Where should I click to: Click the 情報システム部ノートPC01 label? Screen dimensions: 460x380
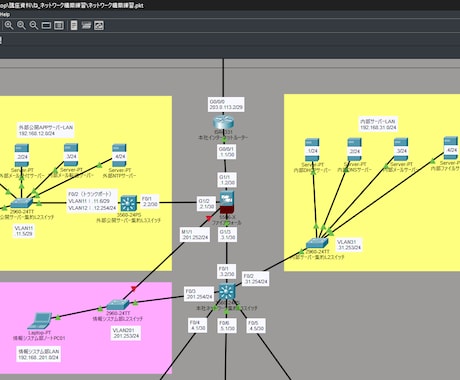pos(39,338)
